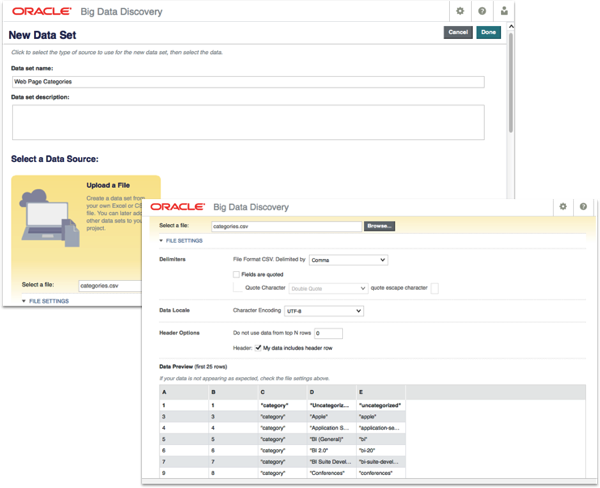
Task: Open user profile icon in back window
Action: tap(504, 11)
